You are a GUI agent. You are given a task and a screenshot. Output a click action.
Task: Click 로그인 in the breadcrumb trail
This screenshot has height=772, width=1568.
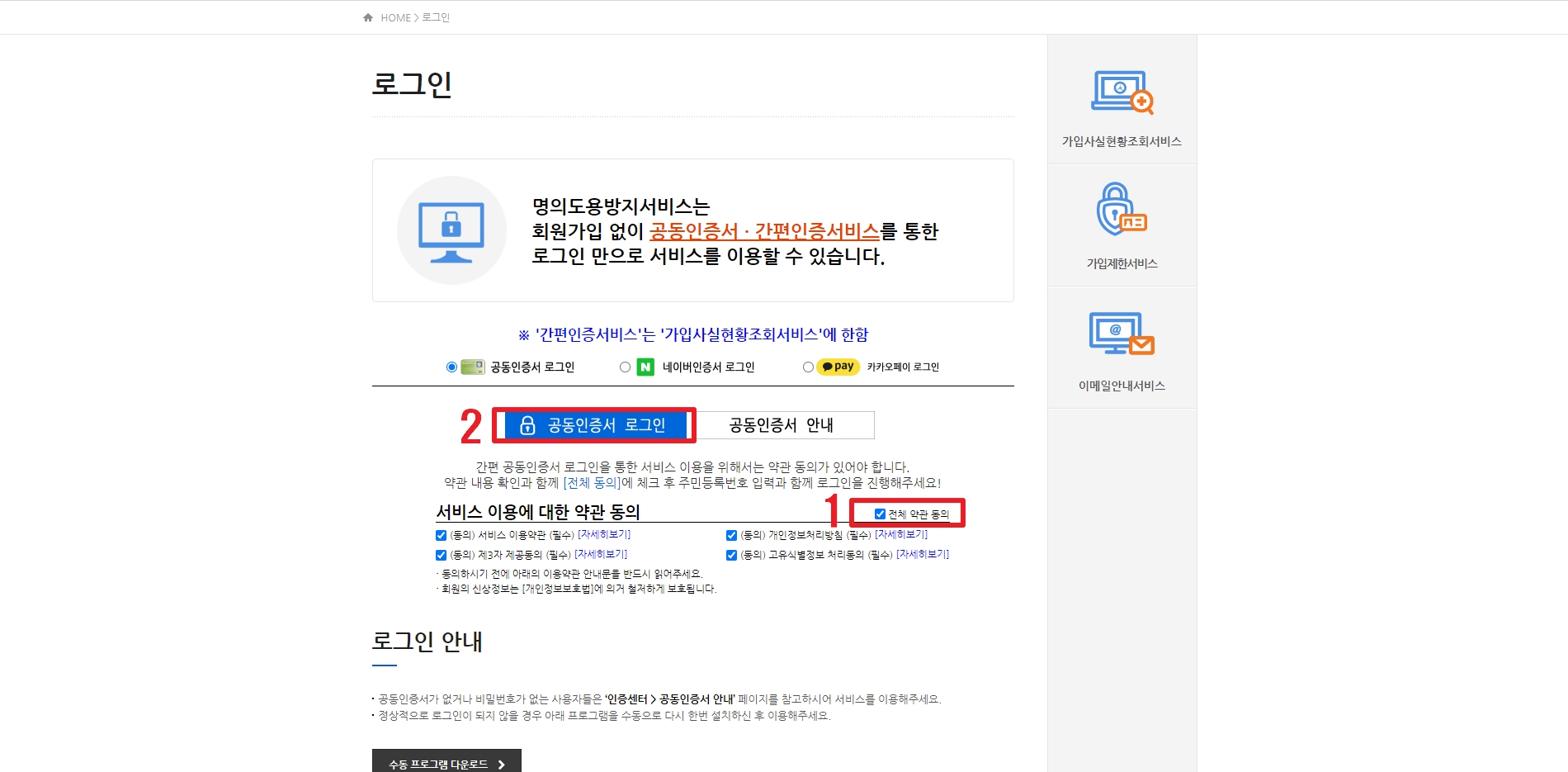coord(436,17)
